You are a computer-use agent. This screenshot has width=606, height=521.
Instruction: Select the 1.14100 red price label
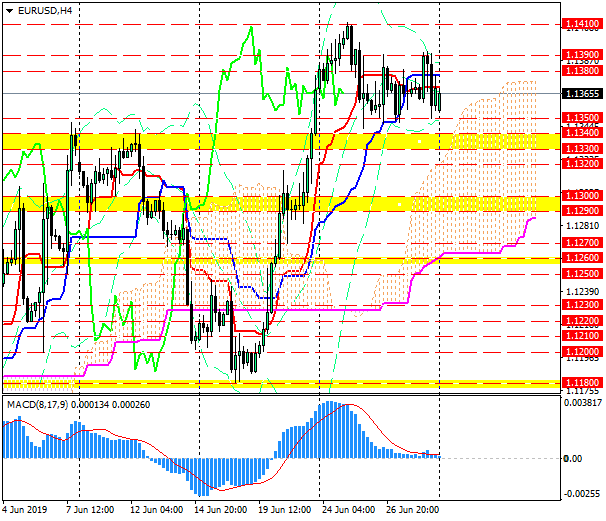pos(580,23)
